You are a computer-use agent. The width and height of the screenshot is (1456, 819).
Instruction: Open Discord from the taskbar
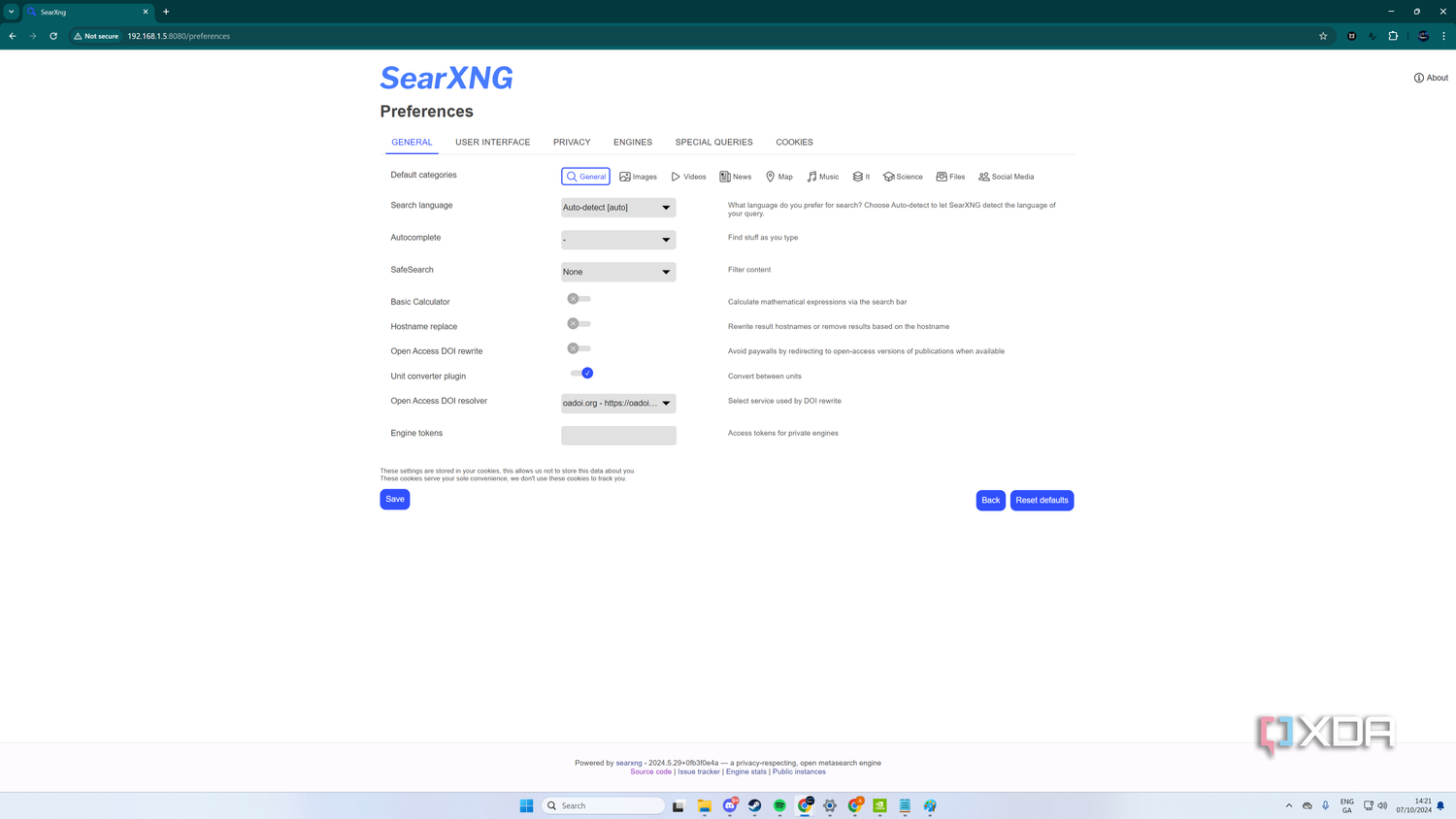[730, 805]
